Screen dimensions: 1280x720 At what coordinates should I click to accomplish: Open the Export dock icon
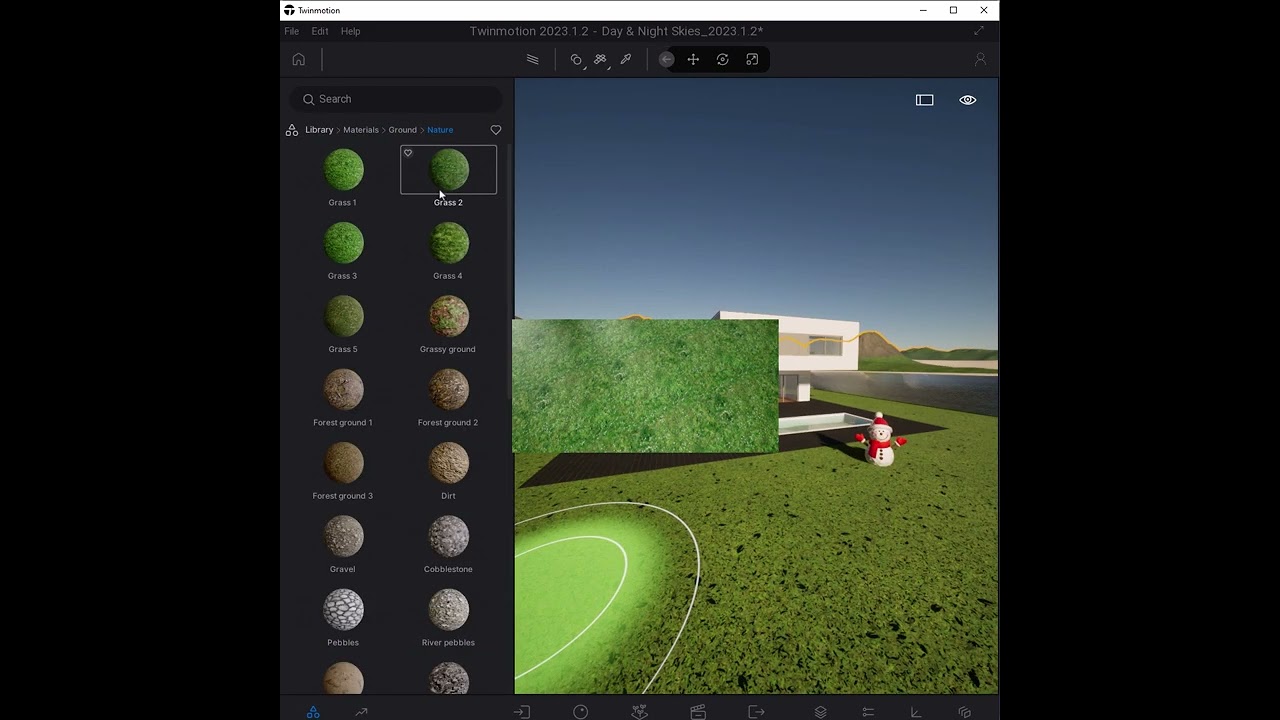(x=756, y=712)
